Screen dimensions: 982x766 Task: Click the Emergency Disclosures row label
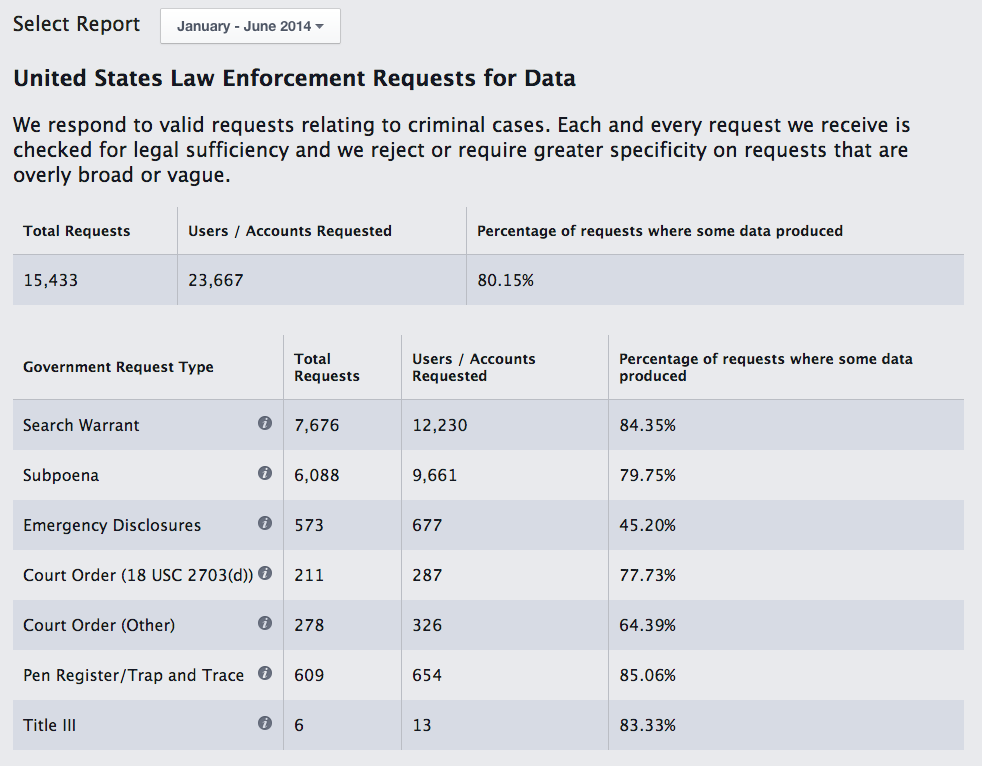[x=112, y=525]
